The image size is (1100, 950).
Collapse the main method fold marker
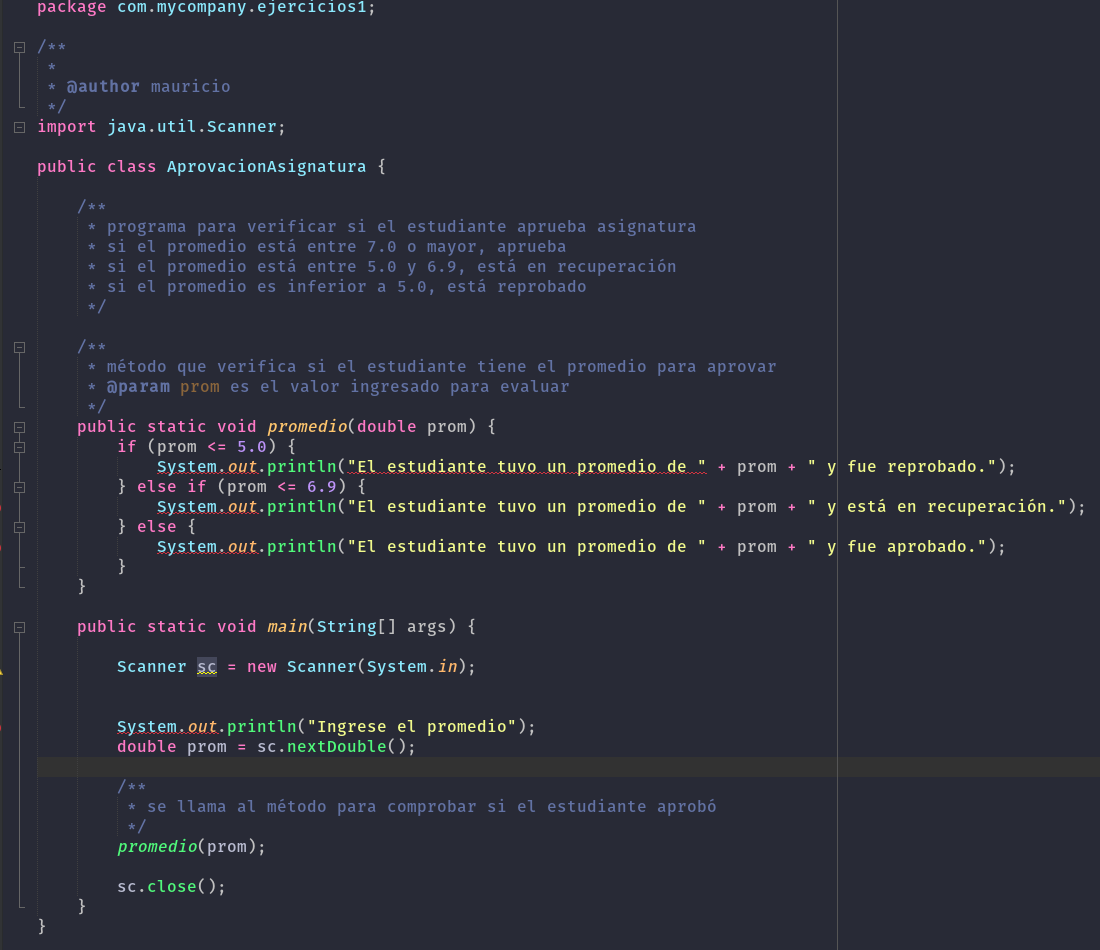(x=20, y=627)
